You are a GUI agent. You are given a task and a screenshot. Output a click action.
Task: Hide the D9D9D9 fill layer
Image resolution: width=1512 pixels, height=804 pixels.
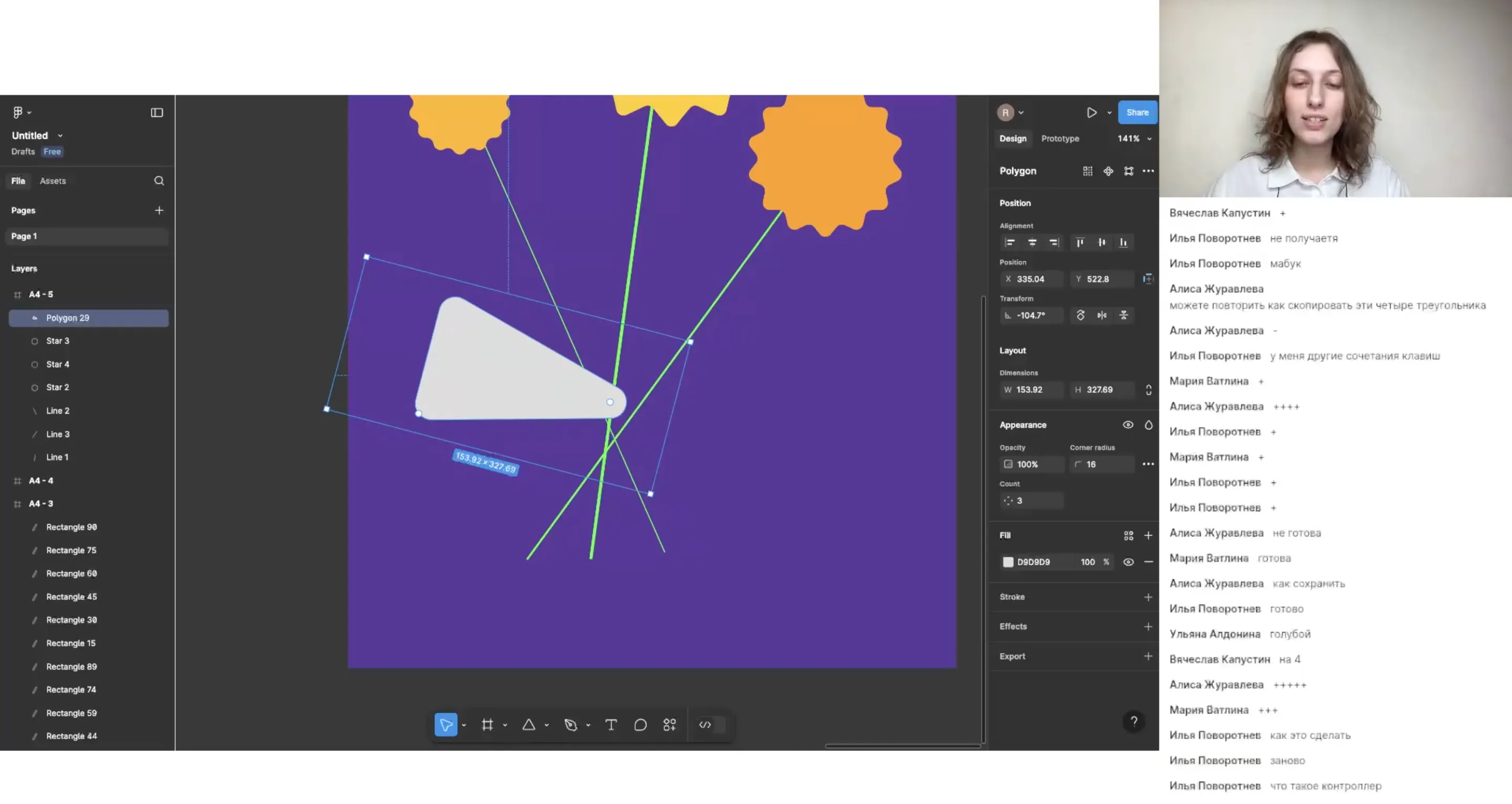(1128, 562)
